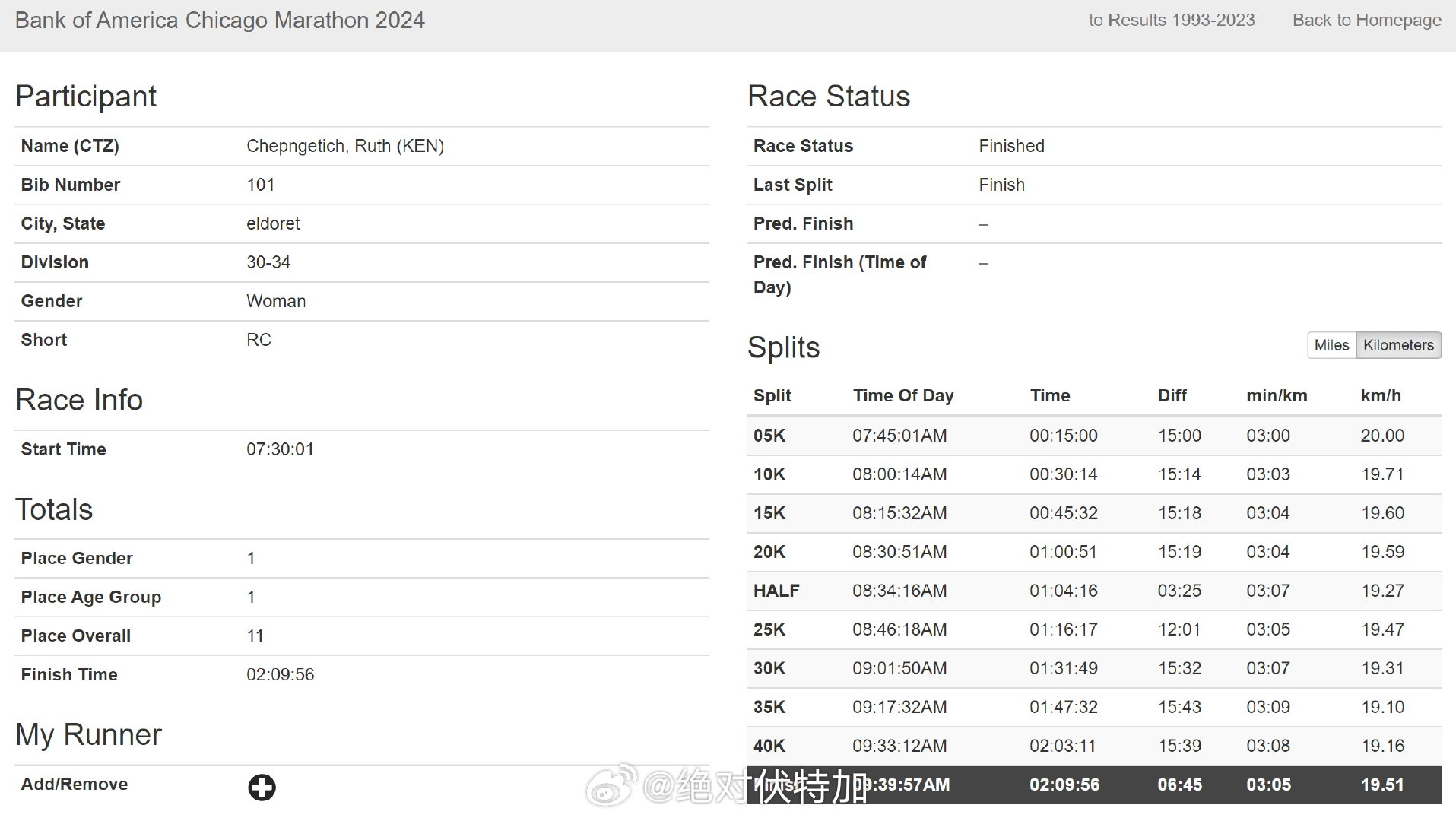Click Place Overall value 11
1456x821 pixels.
click(255, 636)
